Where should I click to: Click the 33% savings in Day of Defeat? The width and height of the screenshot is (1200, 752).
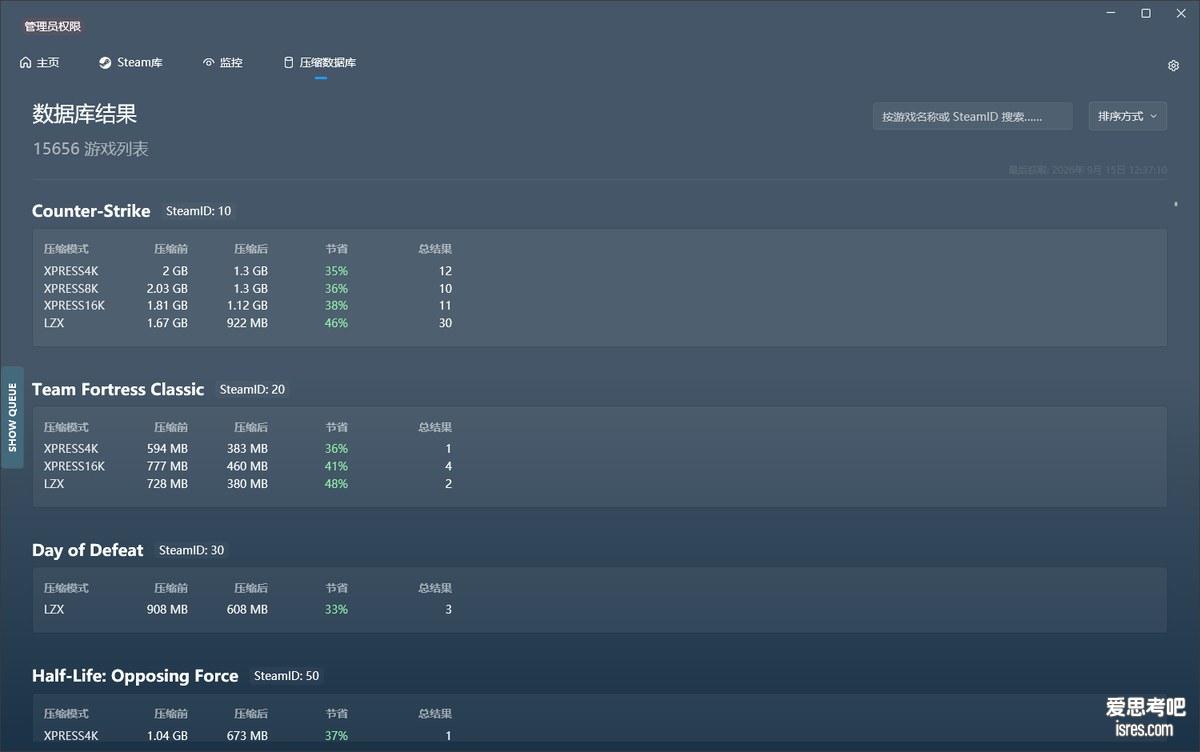336,609
